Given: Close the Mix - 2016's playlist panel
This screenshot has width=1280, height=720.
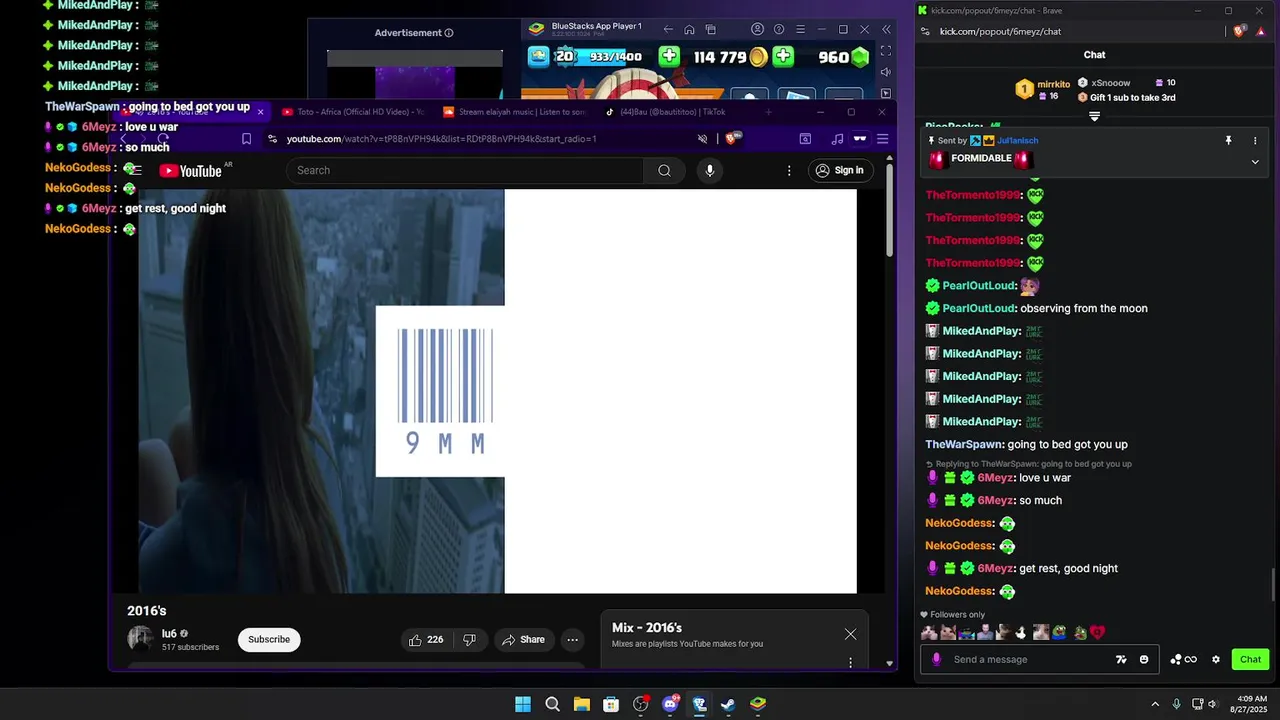Looking at the screenshot, I should [850, 634].
